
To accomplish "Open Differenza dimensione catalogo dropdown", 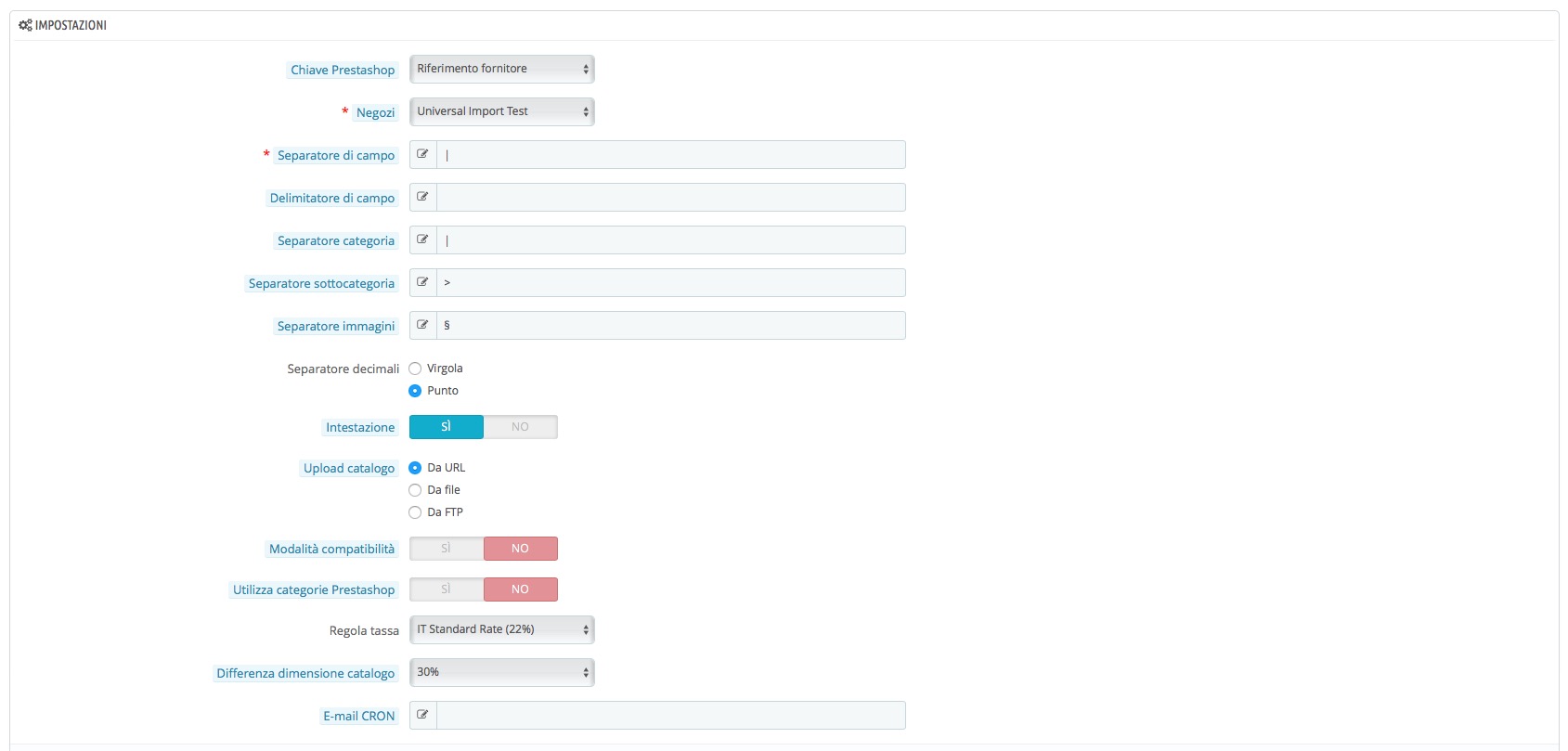I will 502,672.
